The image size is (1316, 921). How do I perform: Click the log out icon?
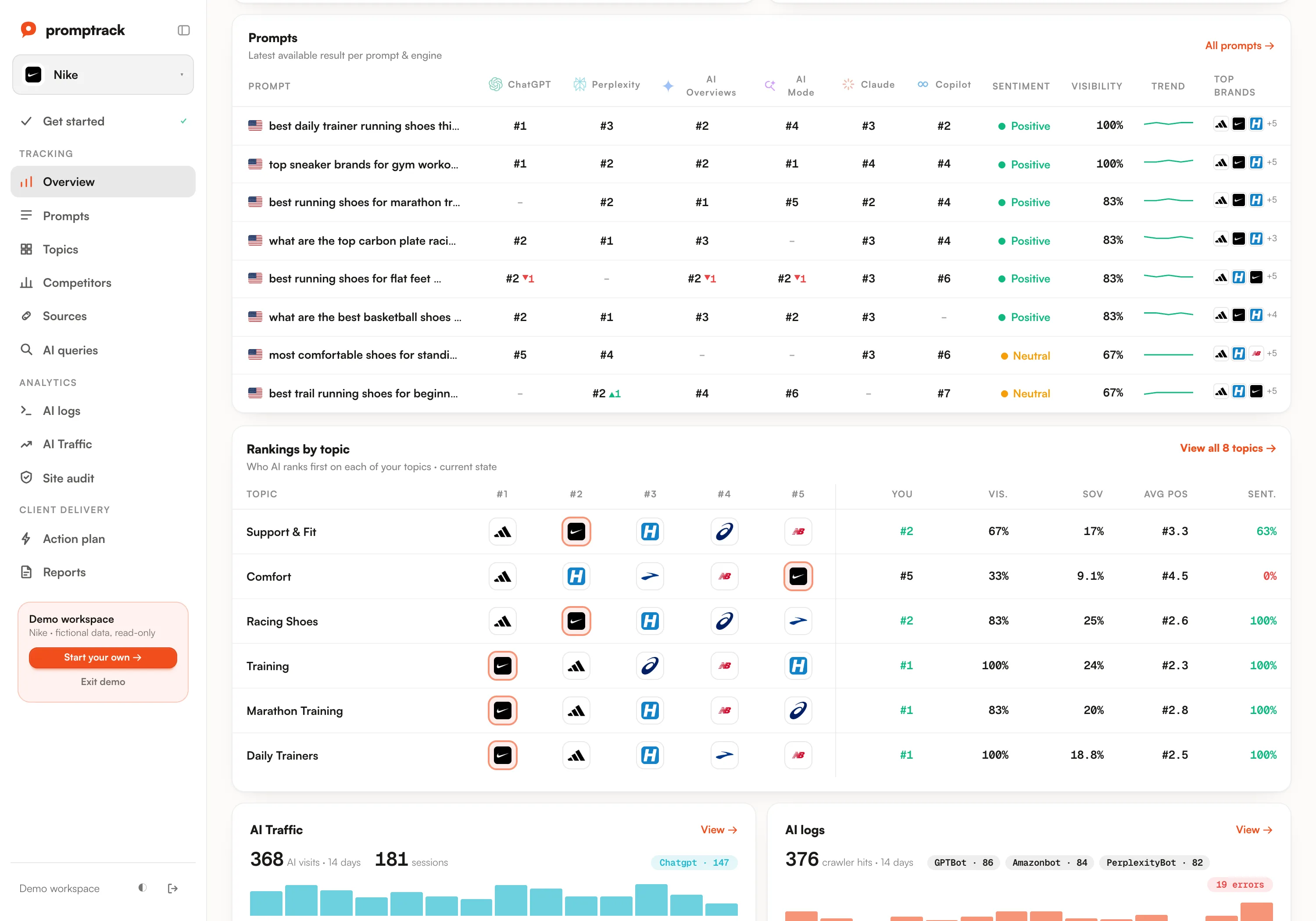click(172, 889)
